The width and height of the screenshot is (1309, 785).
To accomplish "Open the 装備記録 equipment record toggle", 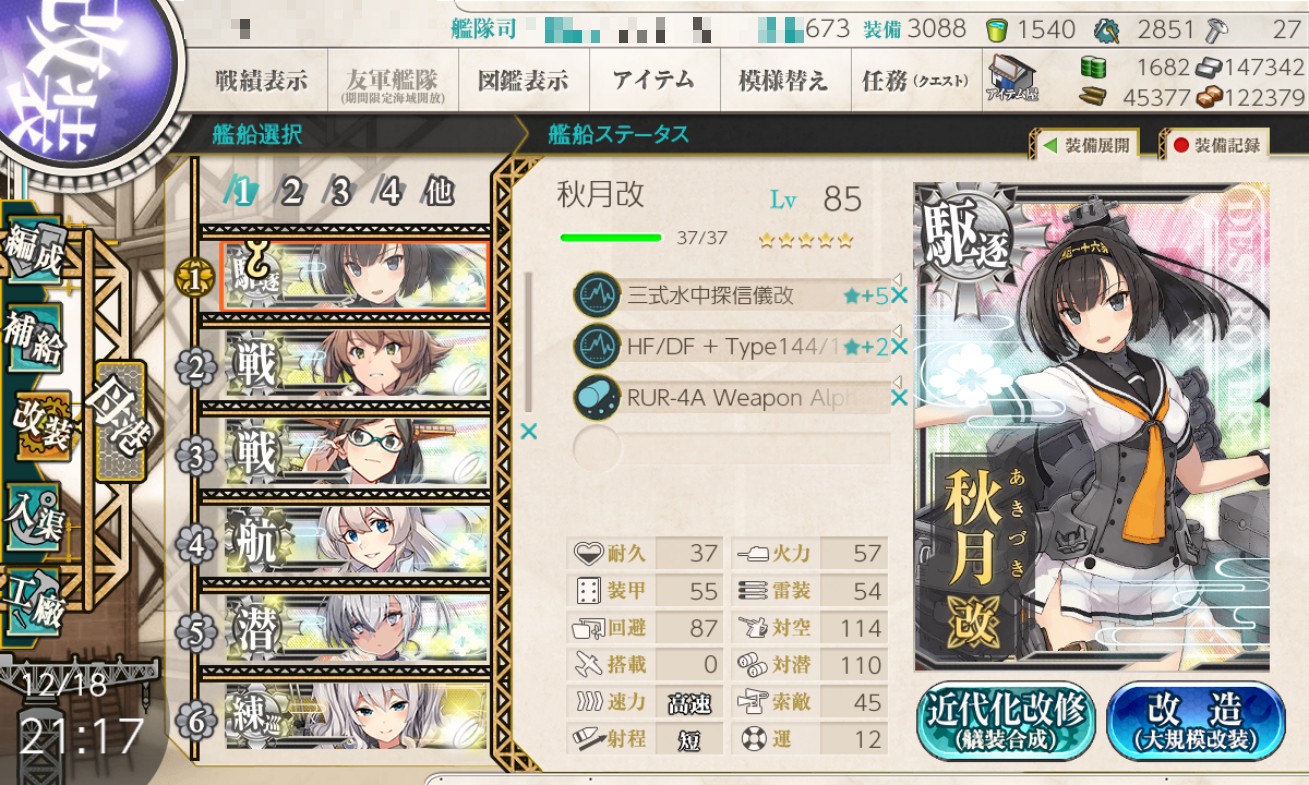I will click(1214, 145).
